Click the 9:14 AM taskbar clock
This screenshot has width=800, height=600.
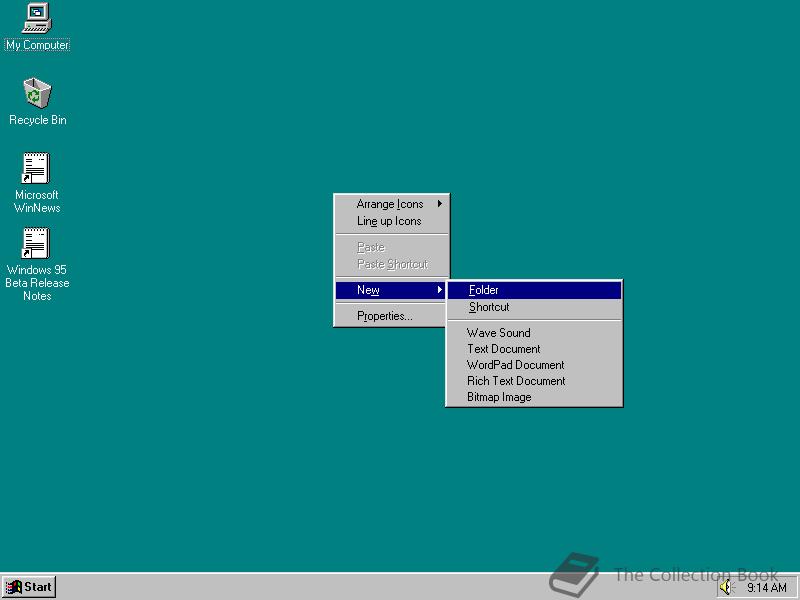pyautogui.click(x=766, y=588)
